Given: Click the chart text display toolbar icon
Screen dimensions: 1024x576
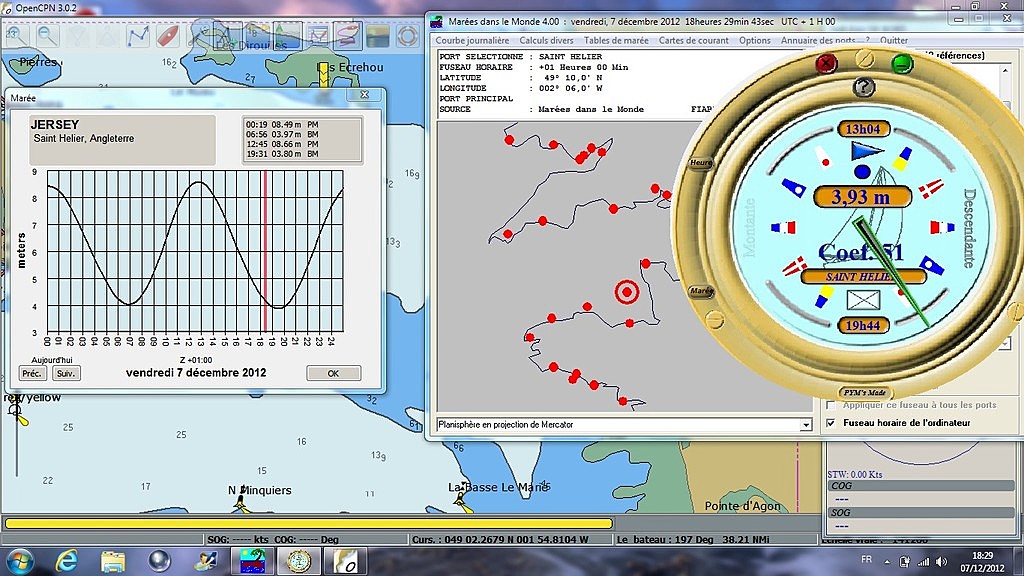Looking at the screenshot, I should point(227,35).
